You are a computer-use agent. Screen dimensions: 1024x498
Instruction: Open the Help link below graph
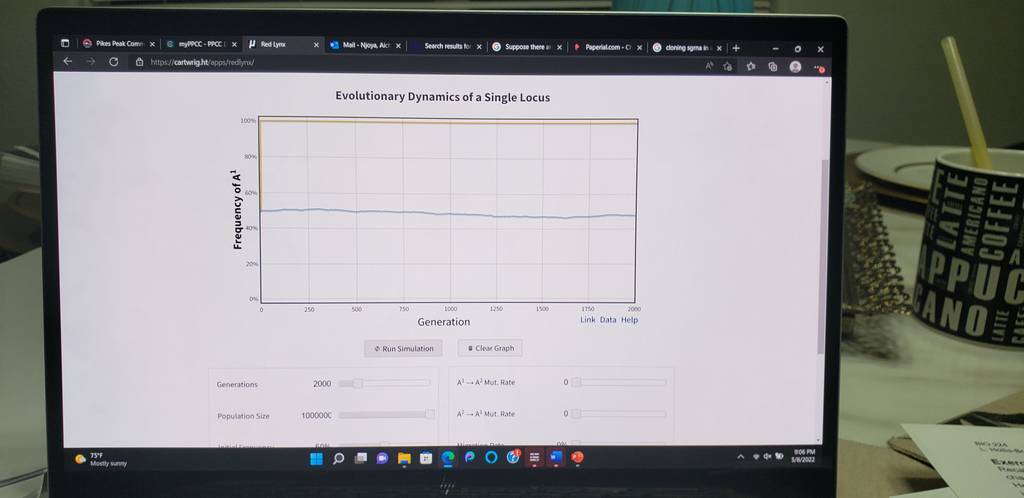tap(630, 320)
